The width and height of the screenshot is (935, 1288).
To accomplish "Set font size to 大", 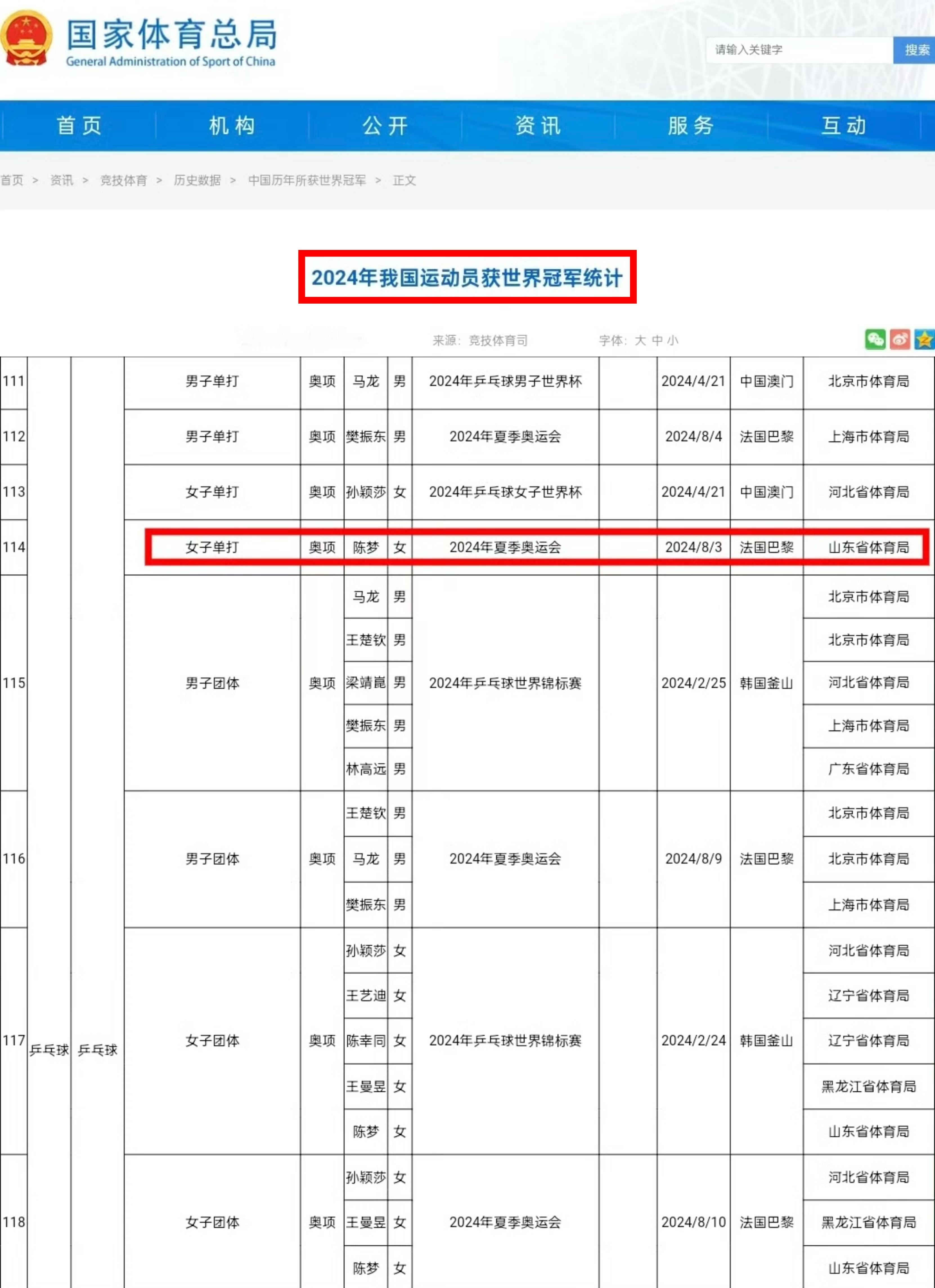I will (640, 341).
